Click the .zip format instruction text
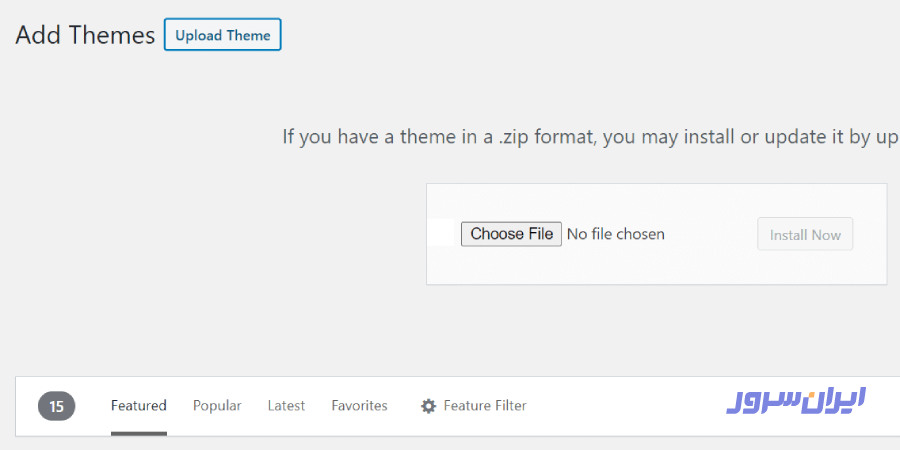This screenshot has width=900, height=450. pyautogui.click(x=589, y=137)
